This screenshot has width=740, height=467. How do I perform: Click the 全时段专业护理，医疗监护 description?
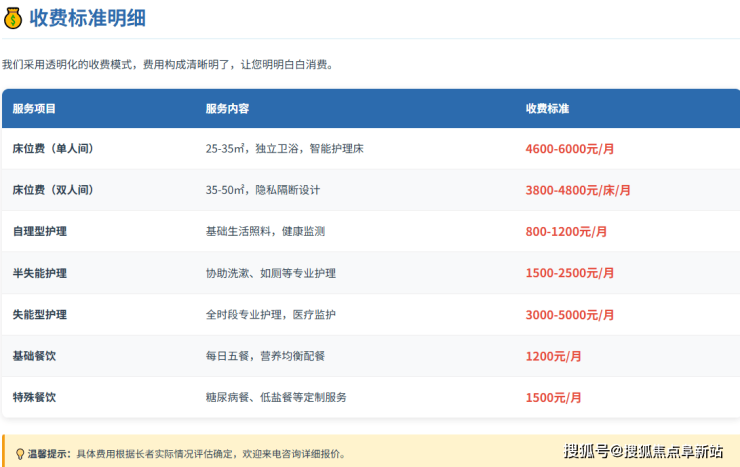[270, 314]
